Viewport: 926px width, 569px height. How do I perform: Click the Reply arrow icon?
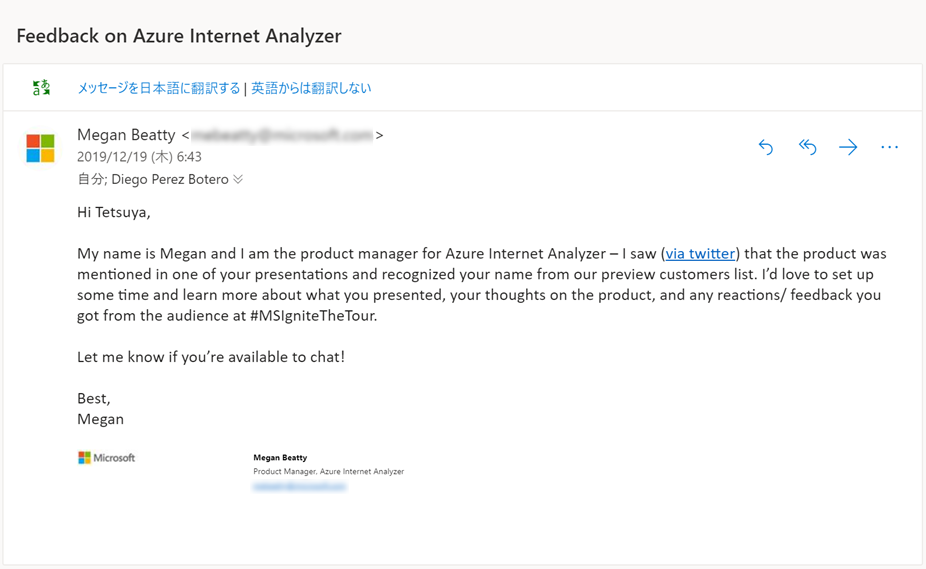coord(766,147)
